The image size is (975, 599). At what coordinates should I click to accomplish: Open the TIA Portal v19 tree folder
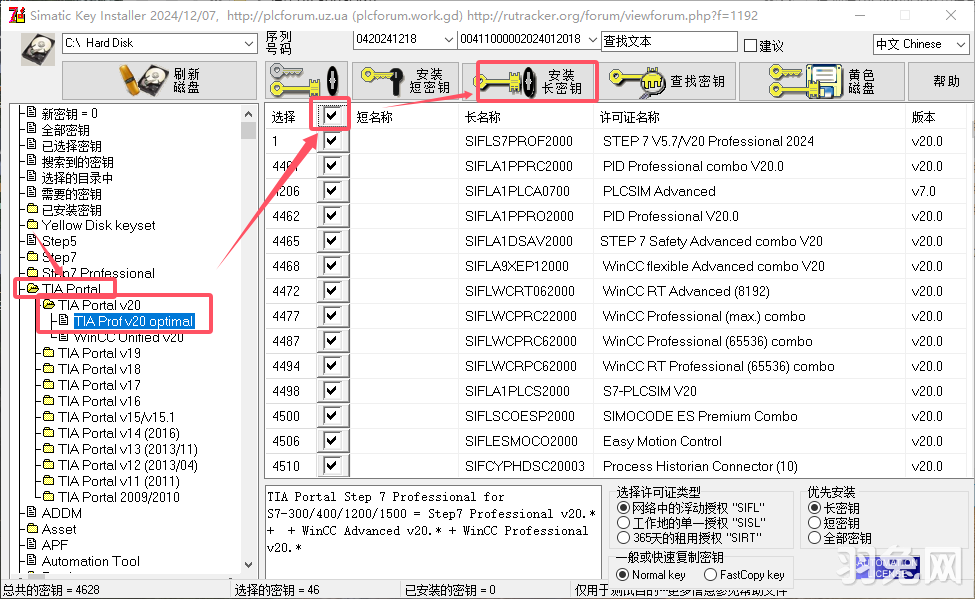point(99,353)
